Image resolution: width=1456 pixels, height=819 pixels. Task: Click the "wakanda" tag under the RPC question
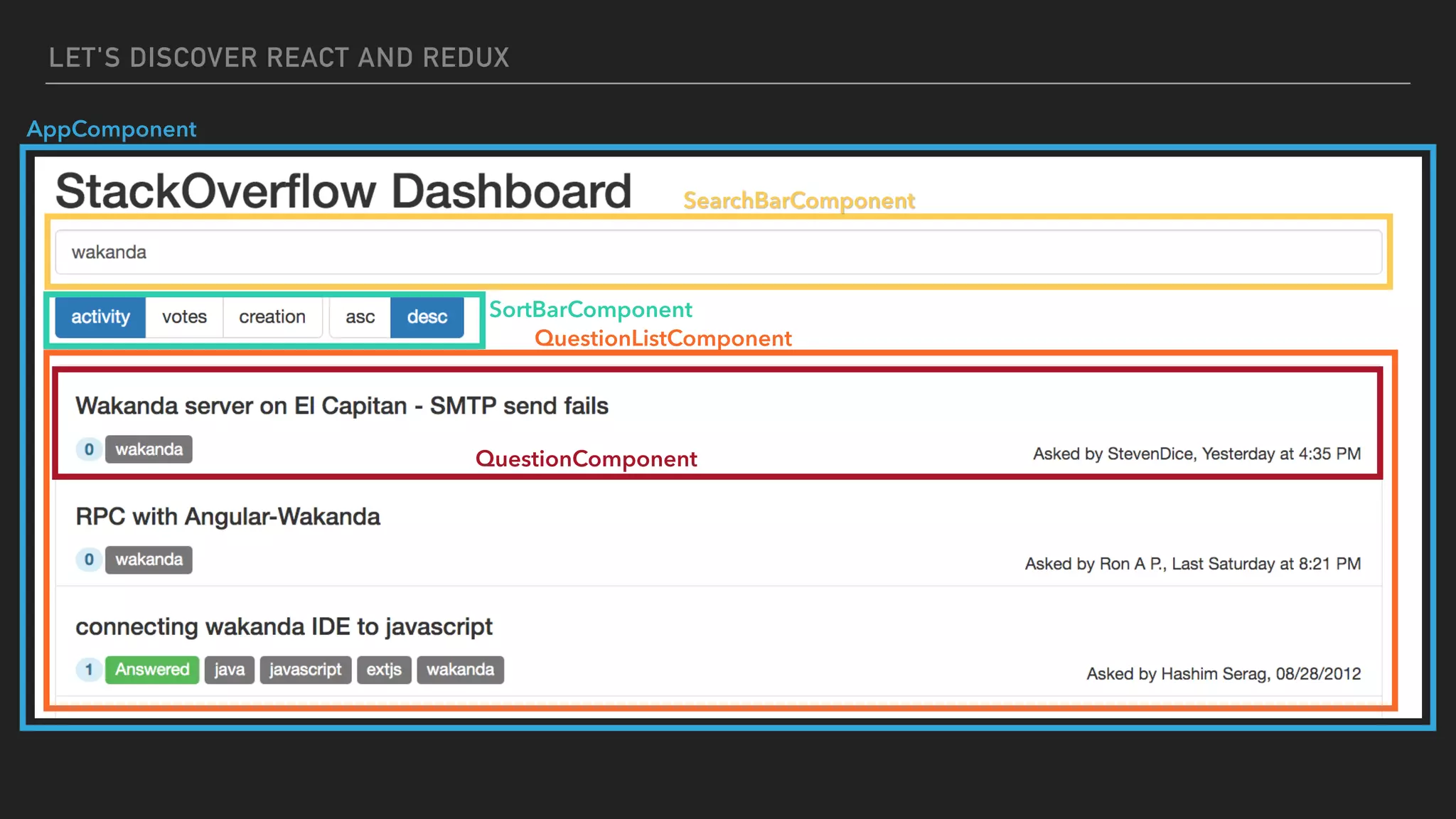click(149, 560)
